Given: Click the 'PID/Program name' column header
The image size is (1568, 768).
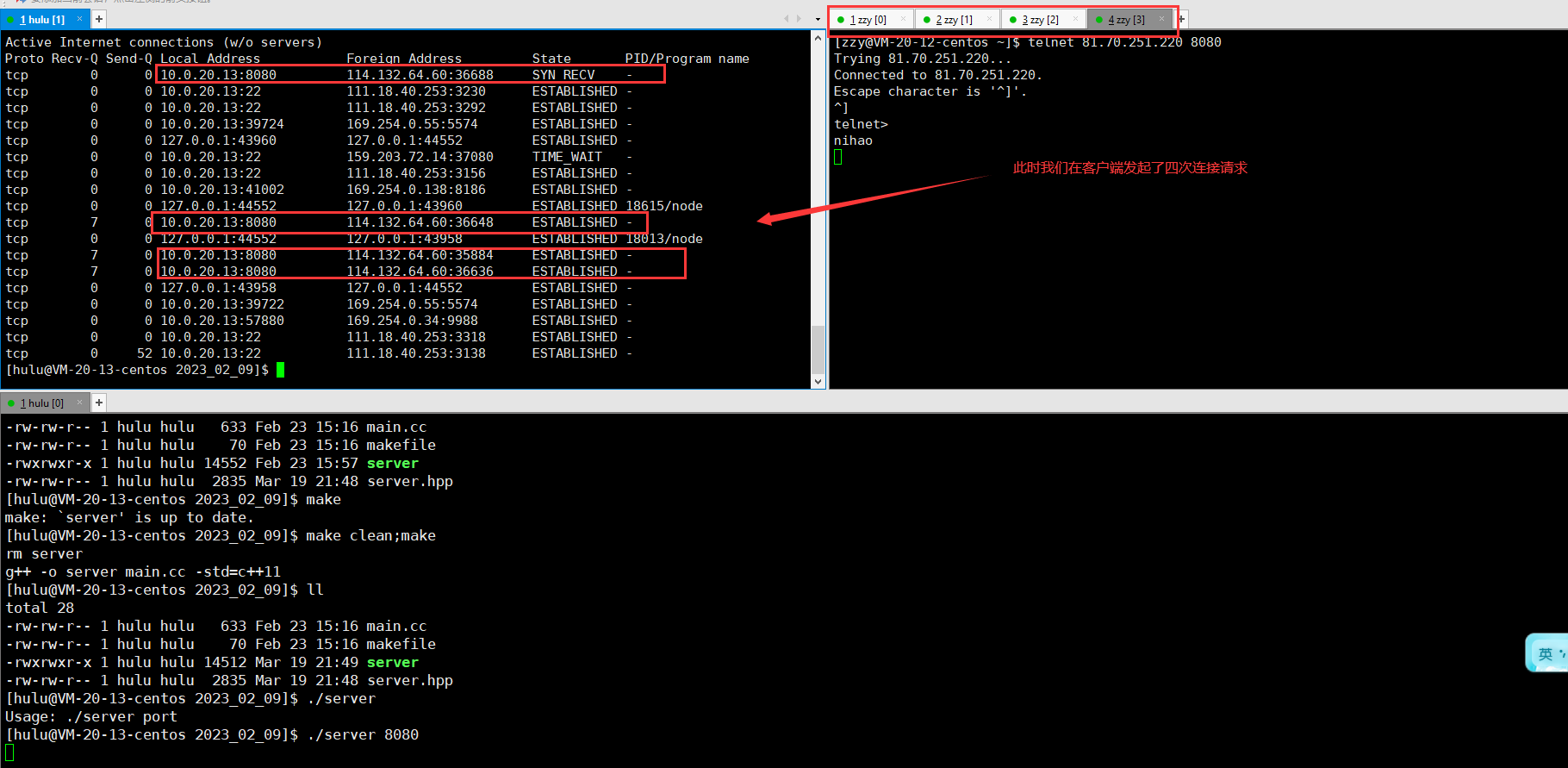Looking at the screenshot, I should click(688, 59).
